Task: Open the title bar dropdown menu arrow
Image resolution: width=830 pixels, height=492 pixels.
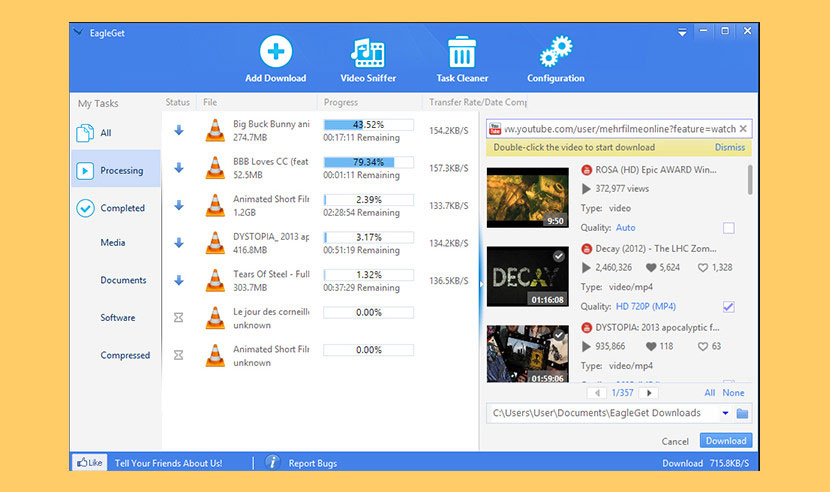Action: pos(683,32)
